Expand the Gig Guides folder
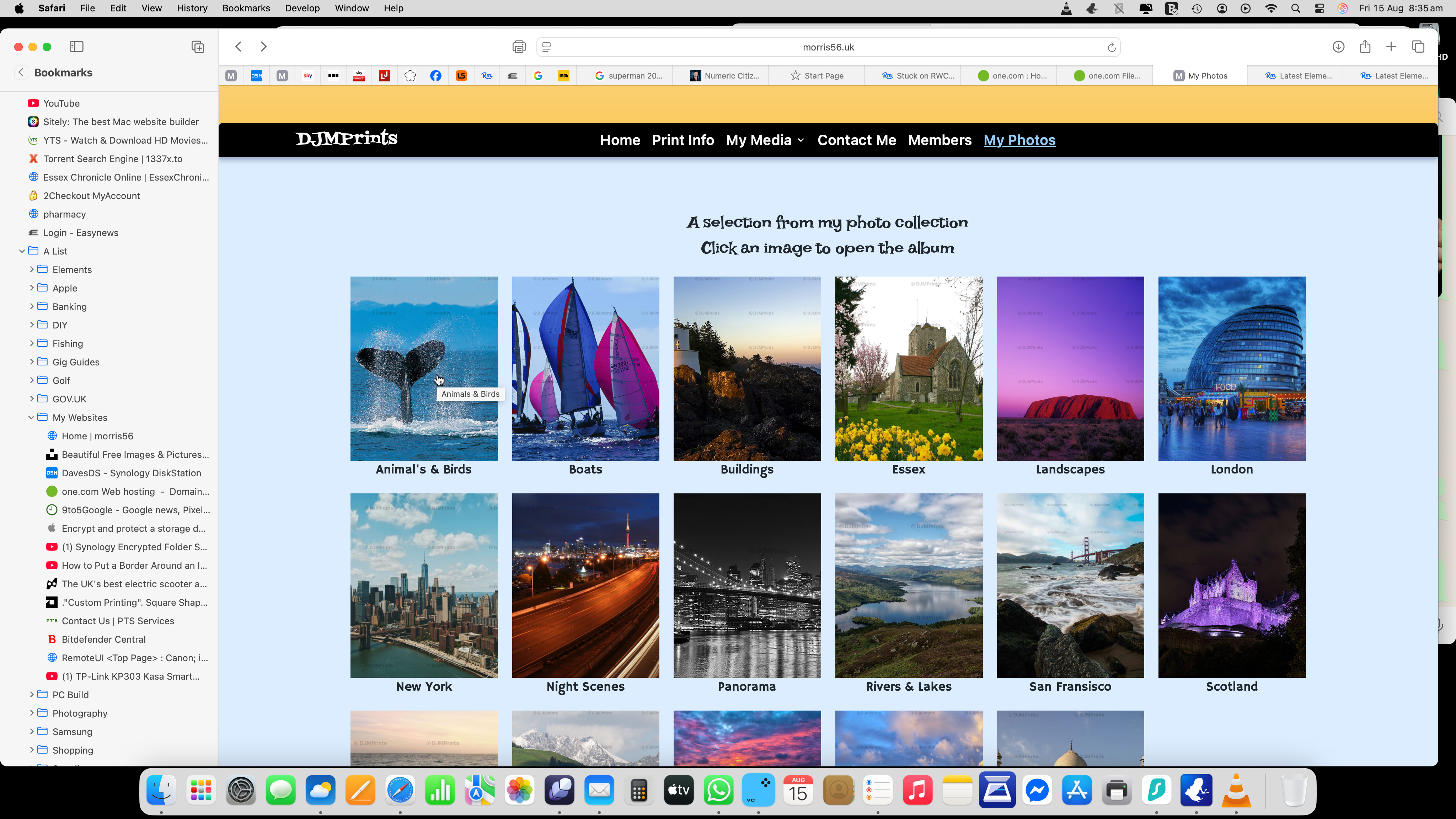The width and height of the screenshot is (1456, 819). (32, 362)
